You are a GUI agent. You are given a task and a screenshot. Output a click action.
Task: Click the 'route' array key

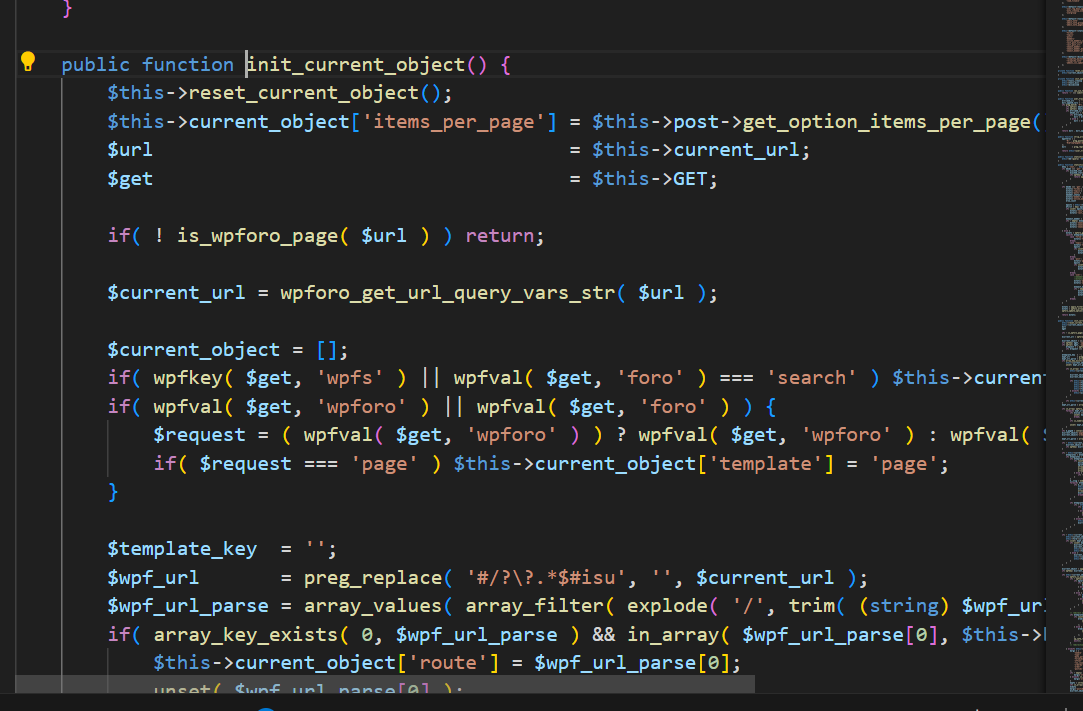tap(448, 663)
